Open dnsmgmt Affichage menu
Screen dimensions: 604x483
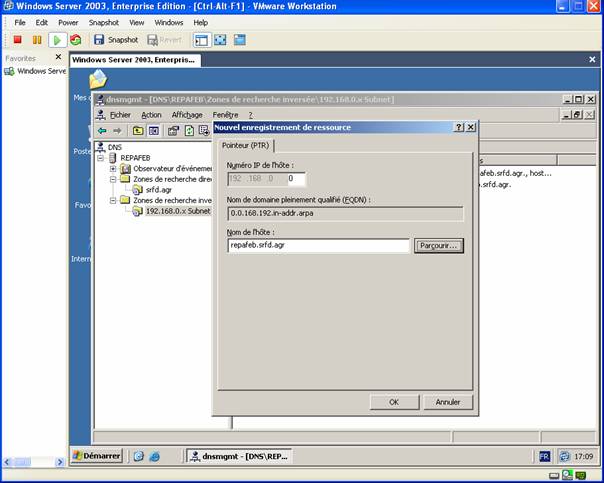click(187, 115)
